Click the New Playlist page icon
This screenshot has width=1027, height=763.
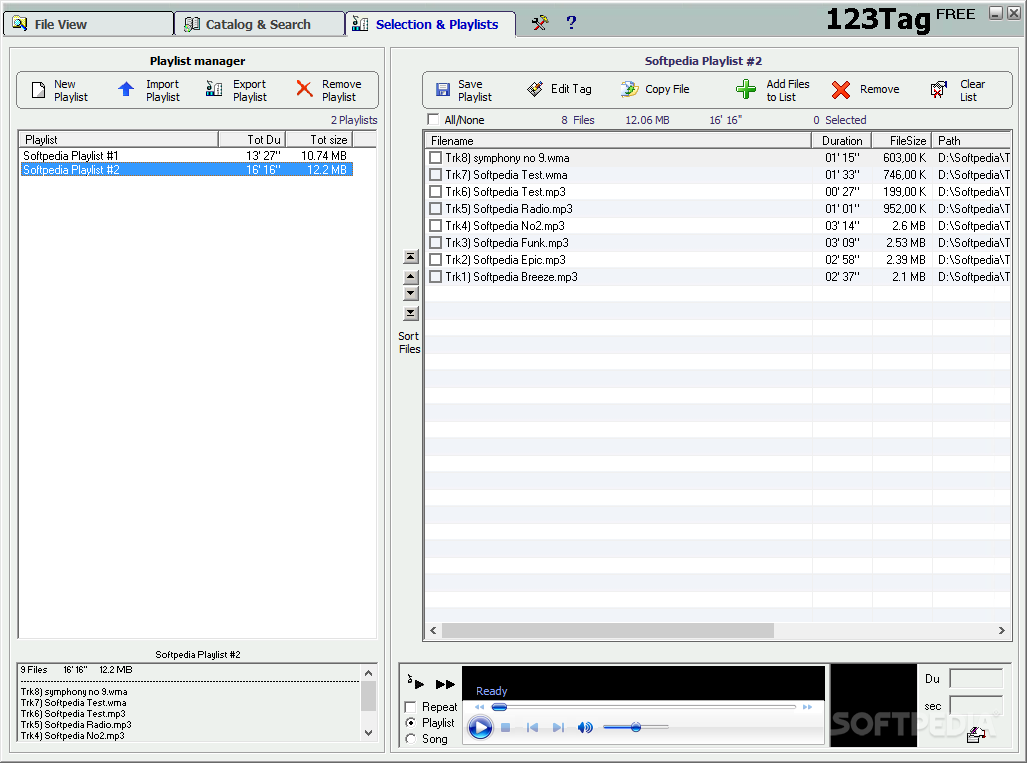[x=39, y=90]
